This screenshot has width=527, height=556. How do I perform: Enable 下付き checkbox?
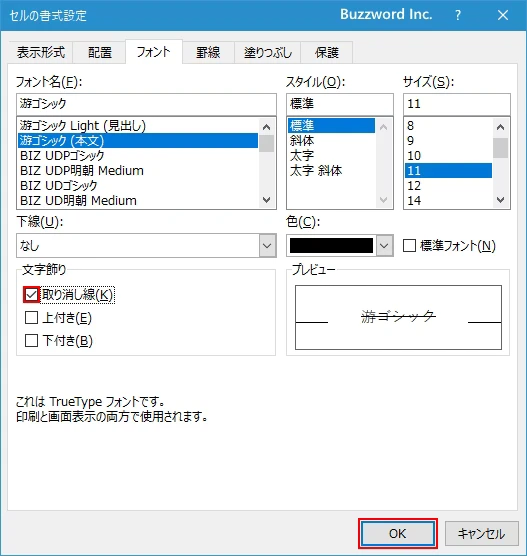[x=31, y=341]
